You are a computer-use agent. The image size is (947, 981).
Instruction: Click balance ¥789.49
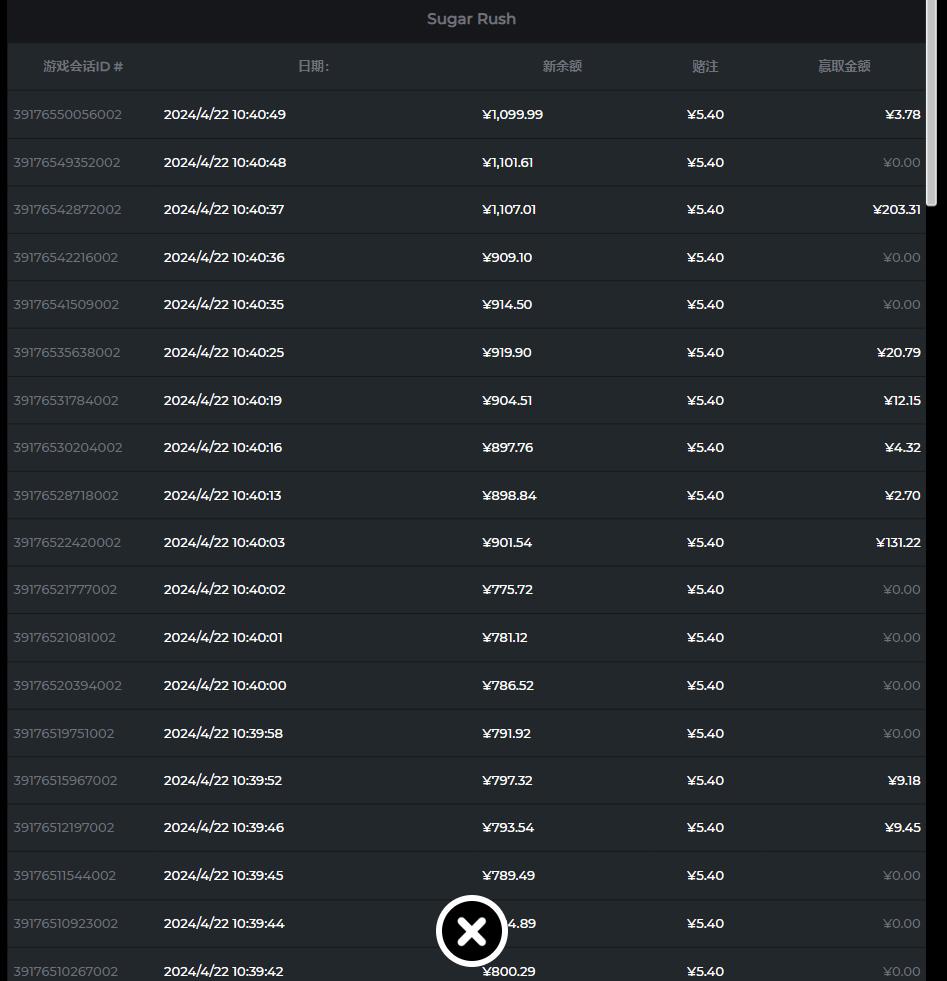click(x=509, y=875)
